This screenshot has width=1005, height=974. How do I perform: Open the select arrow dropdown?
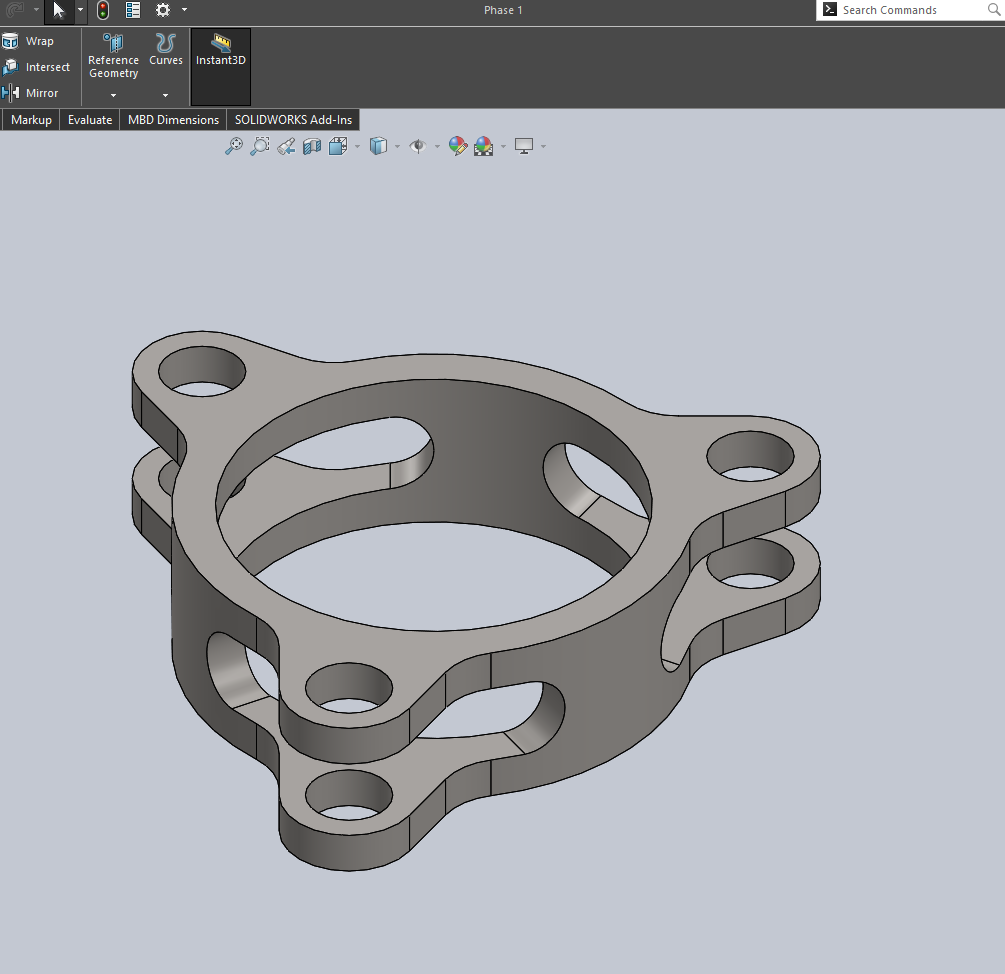80,10
